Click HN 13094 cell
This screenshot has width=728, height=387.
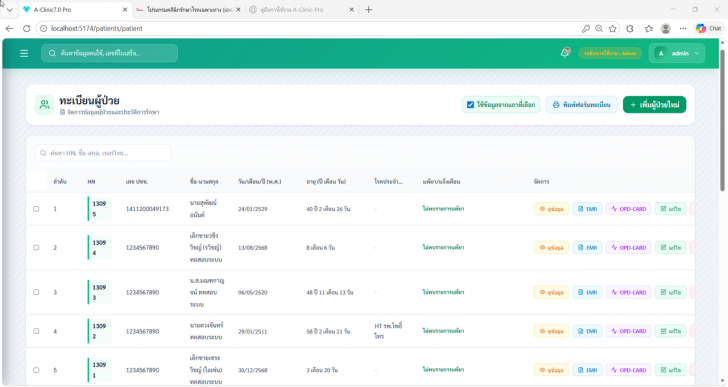click(100, 248)
